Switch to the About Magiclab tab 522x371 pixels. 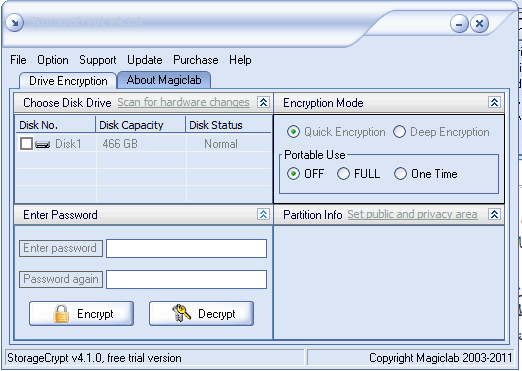pos(164,80)
